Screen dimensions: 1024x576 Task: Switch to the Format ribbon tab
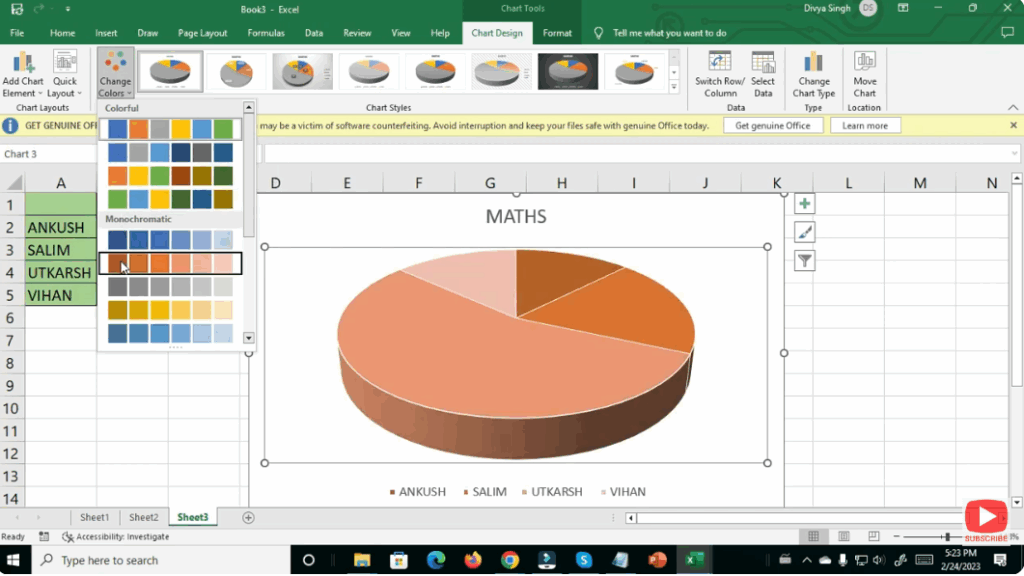click(557, 33)
